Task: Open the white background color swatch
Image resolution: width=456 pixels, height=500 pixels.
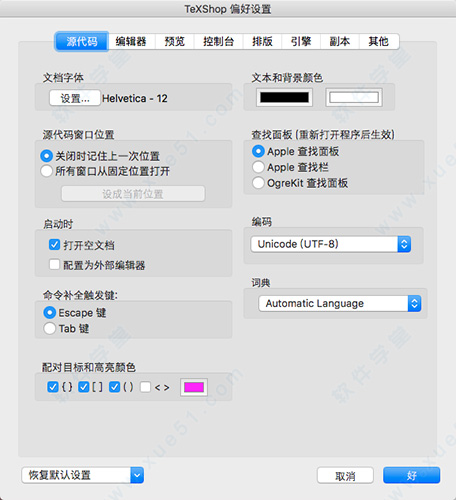Action: click(354, 97)
